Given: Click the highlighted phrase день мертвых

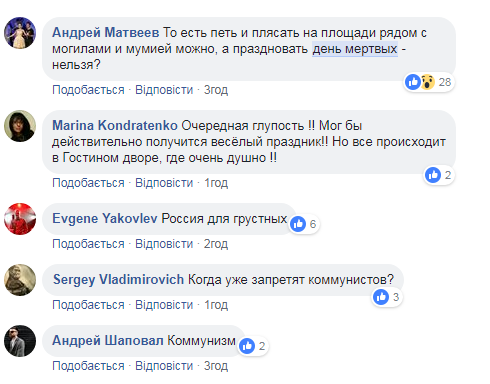Looking at the screenshot, I should [x=355, y=49].
